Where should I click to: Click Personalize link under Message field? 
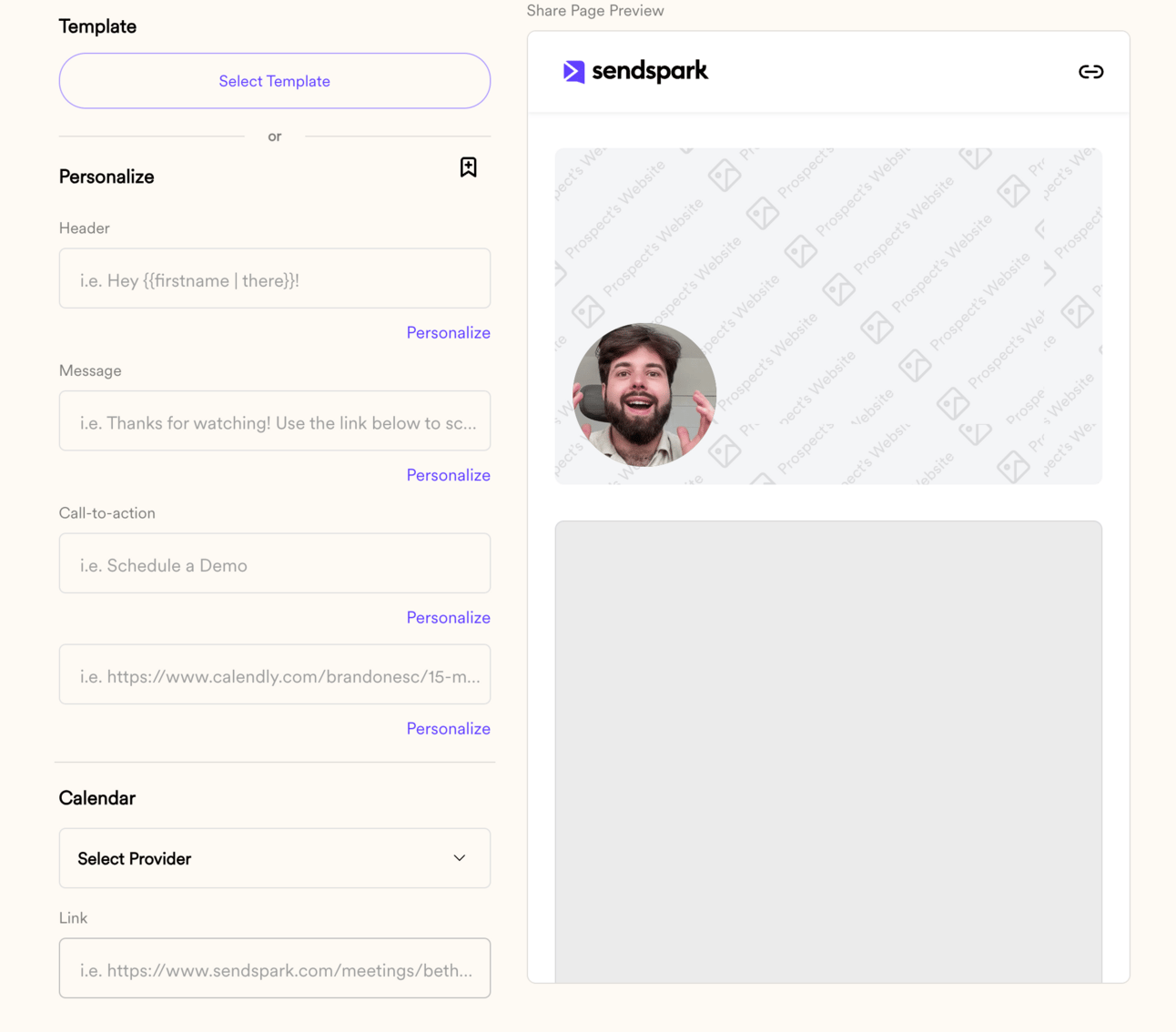click(448, 475)
